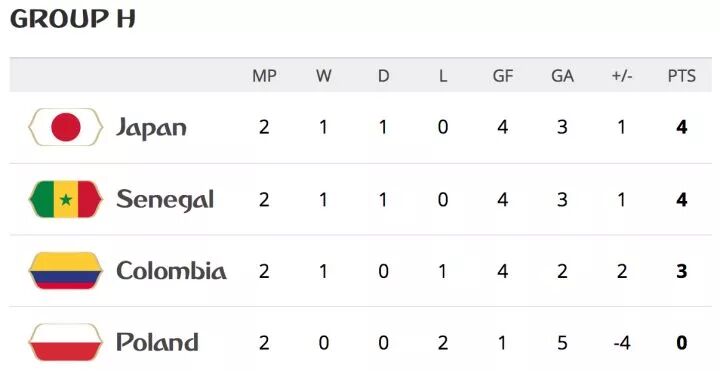Select the GA column header

click(x=562, y=76)
